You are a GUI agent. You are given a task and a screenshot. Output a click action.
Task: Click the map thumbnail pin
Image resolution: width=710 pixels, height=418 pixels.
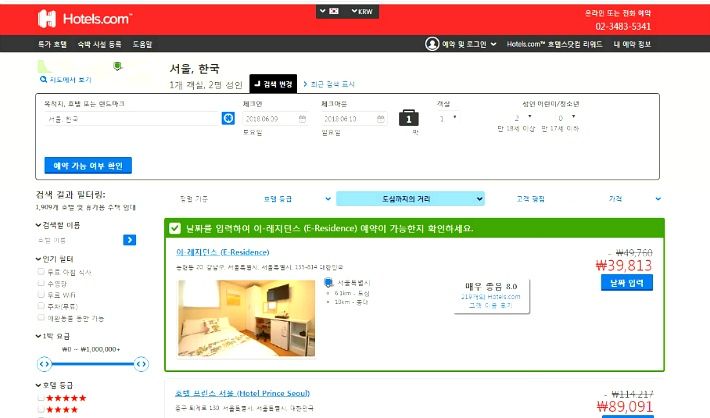(x=117, y=67)
